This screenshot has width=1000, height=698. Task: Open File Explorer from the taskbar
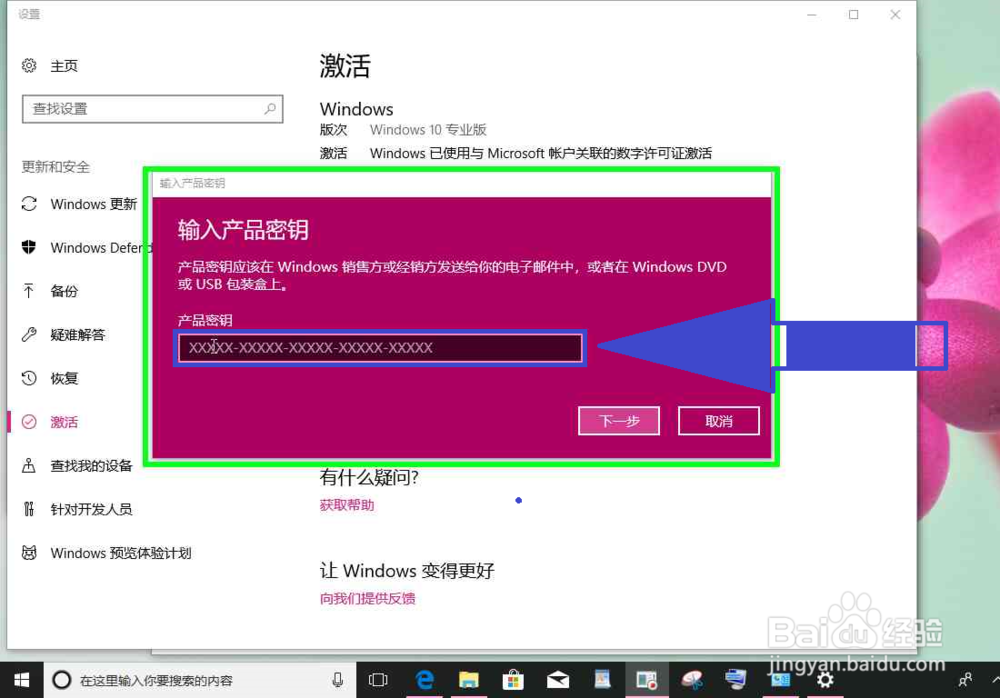[469, 679]
